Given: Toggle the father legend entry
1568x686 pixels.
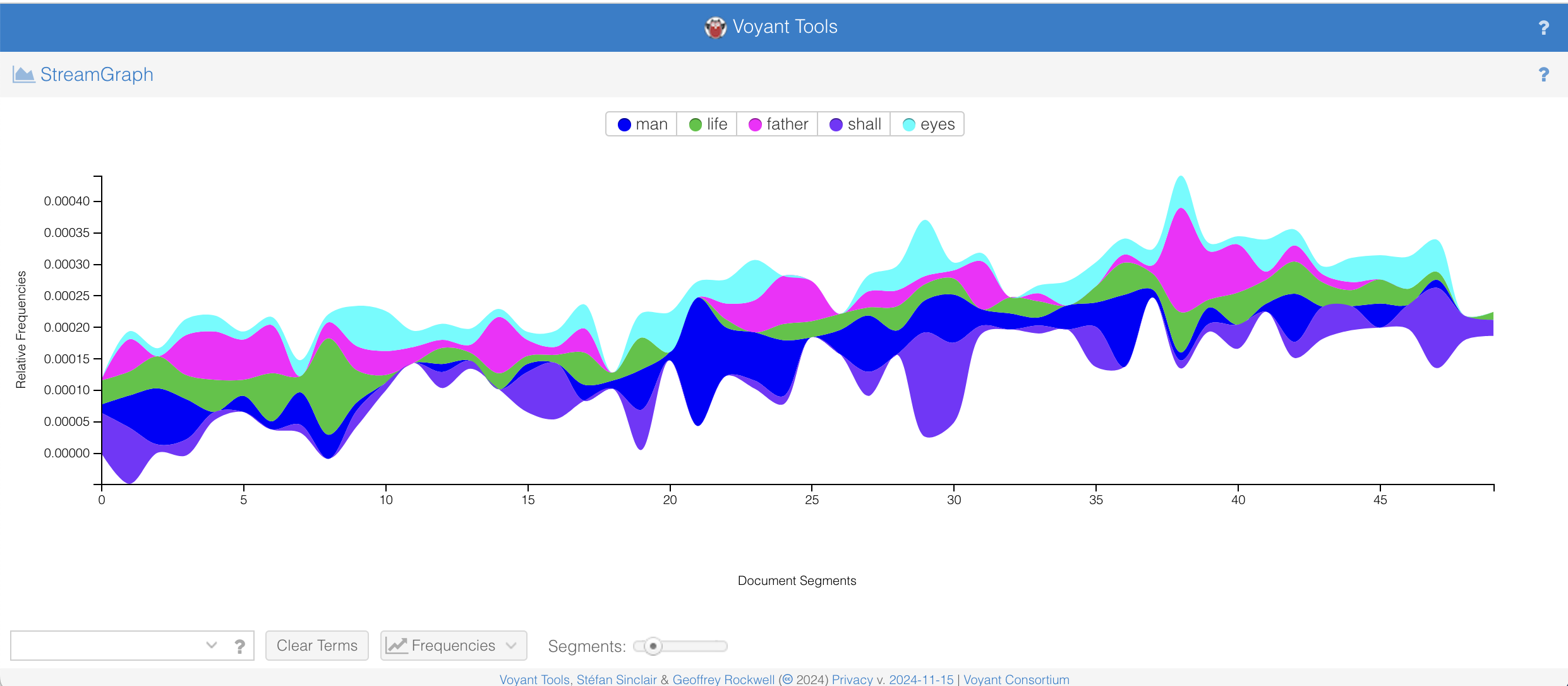Looking at the screenshot, I should point(778,124).
